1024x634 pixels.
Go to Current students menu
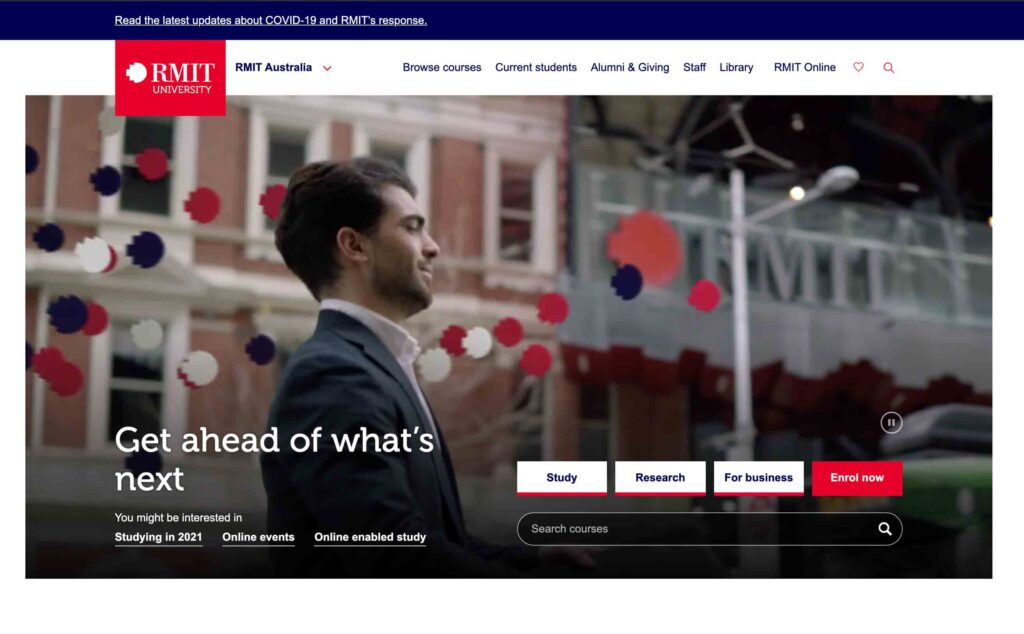tap(536, 67)
